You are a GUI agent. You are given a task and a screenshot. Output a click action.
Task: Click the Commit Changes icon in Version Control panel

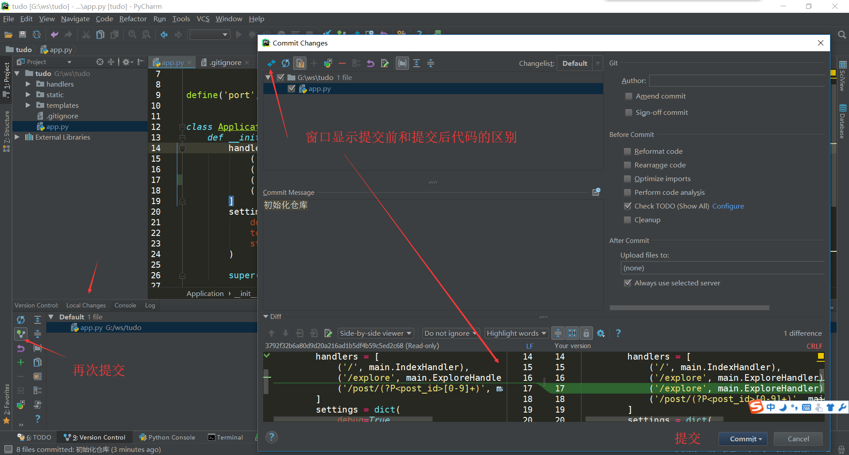pos(20,334)
